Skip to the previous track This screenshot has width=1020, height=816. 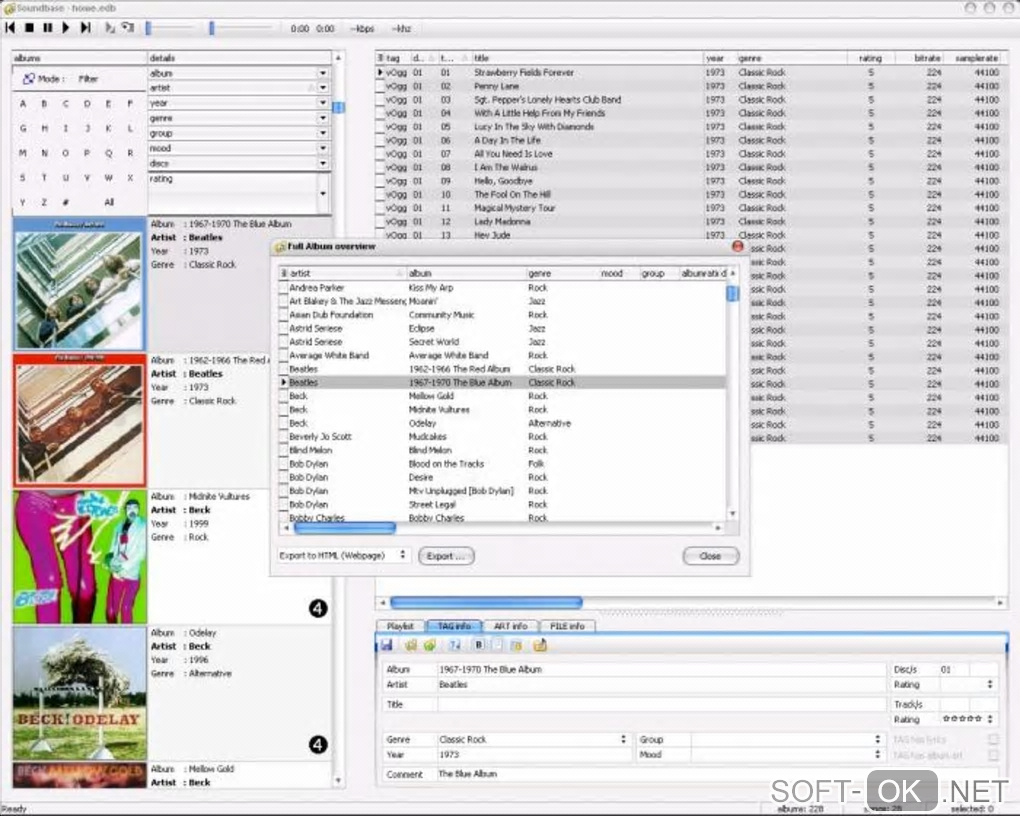[x=10, y=27]
